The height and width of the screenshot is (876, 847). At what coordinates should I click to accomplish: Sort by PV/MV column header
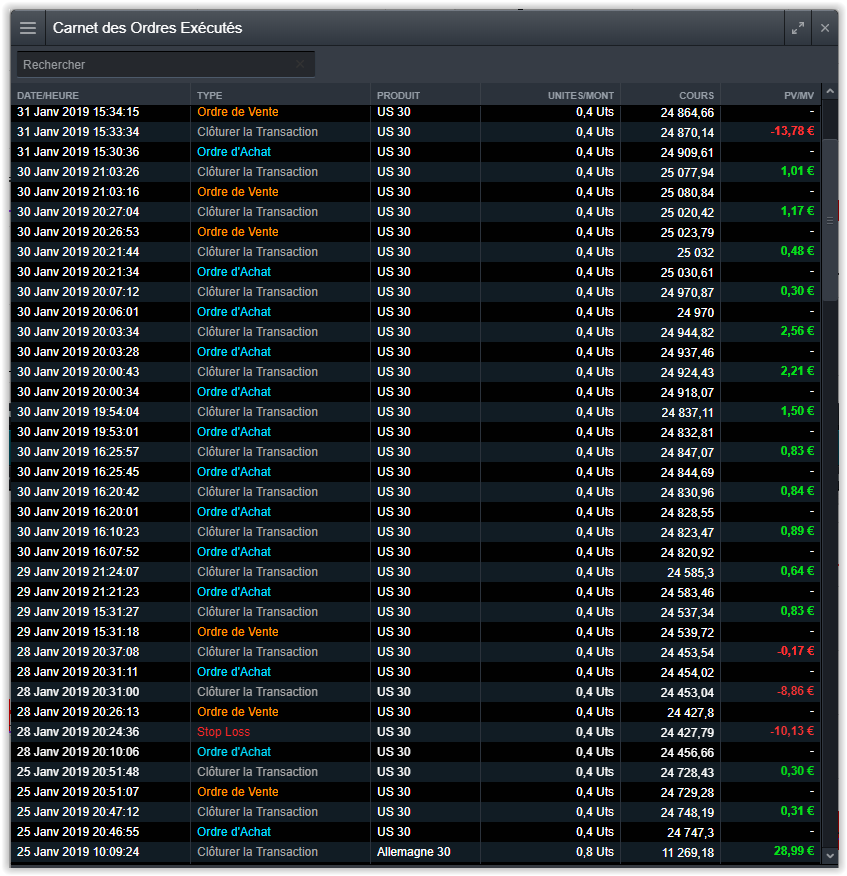click(x=799, y=96)
